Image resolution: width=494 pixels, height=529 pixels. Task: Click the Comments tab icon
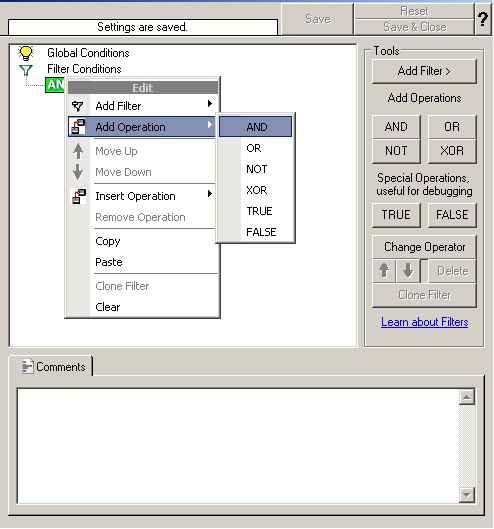tap(28, 366)
